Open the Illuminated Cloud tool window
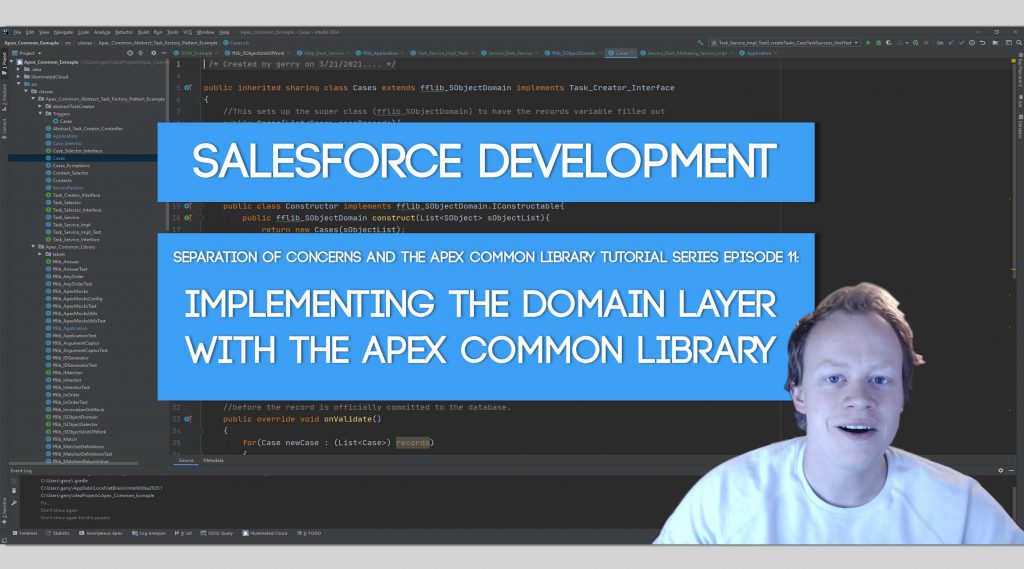1024x569 pixels. [265, 533]
